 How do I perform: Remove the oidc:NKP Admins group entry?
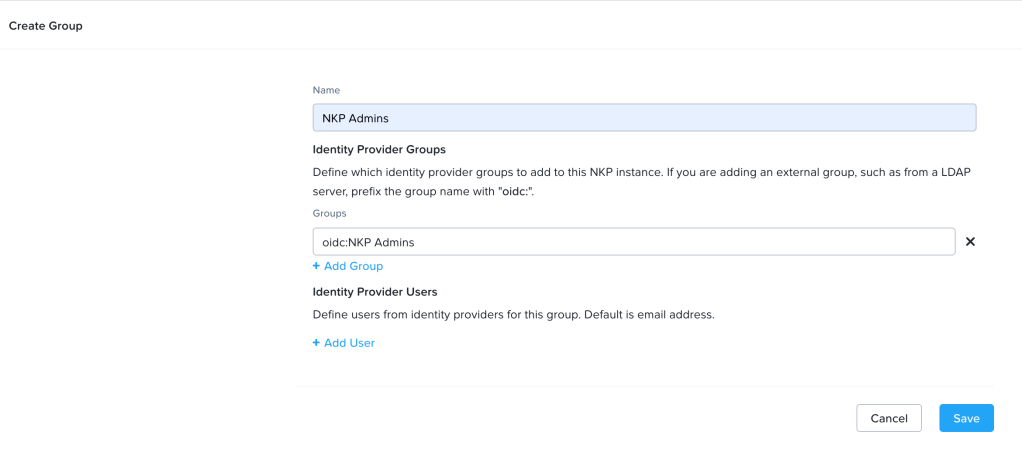970,242
